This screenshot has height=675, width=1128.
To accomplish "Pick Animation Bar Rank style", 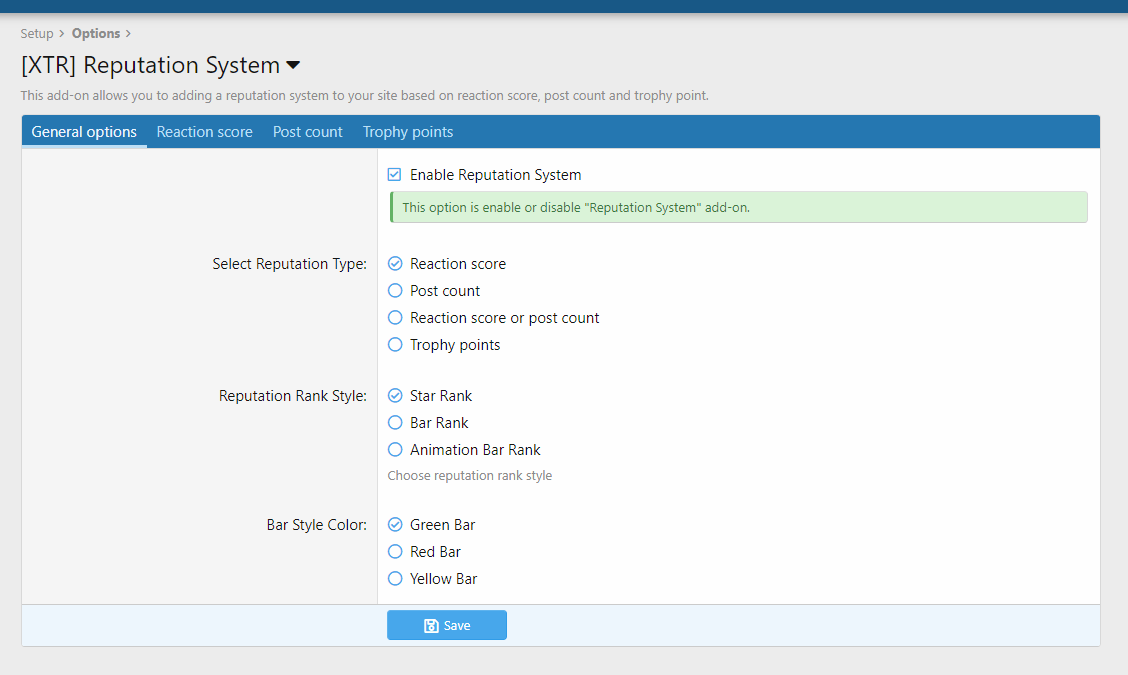I will [395, 450].
